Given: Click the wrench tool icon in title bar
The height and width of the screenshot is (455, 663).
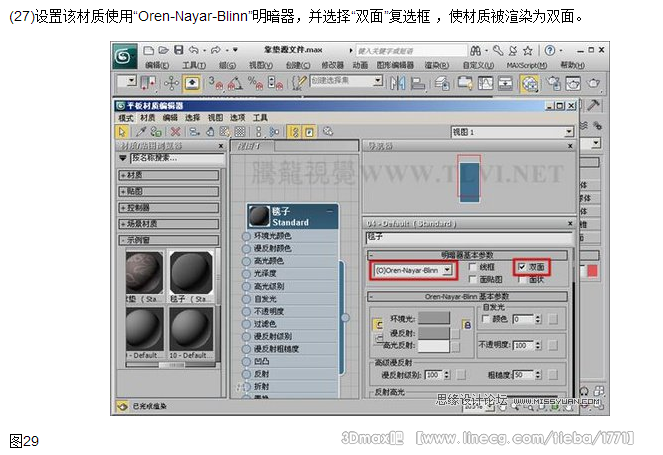Looking at the screenshot, I should click(498, 51).
